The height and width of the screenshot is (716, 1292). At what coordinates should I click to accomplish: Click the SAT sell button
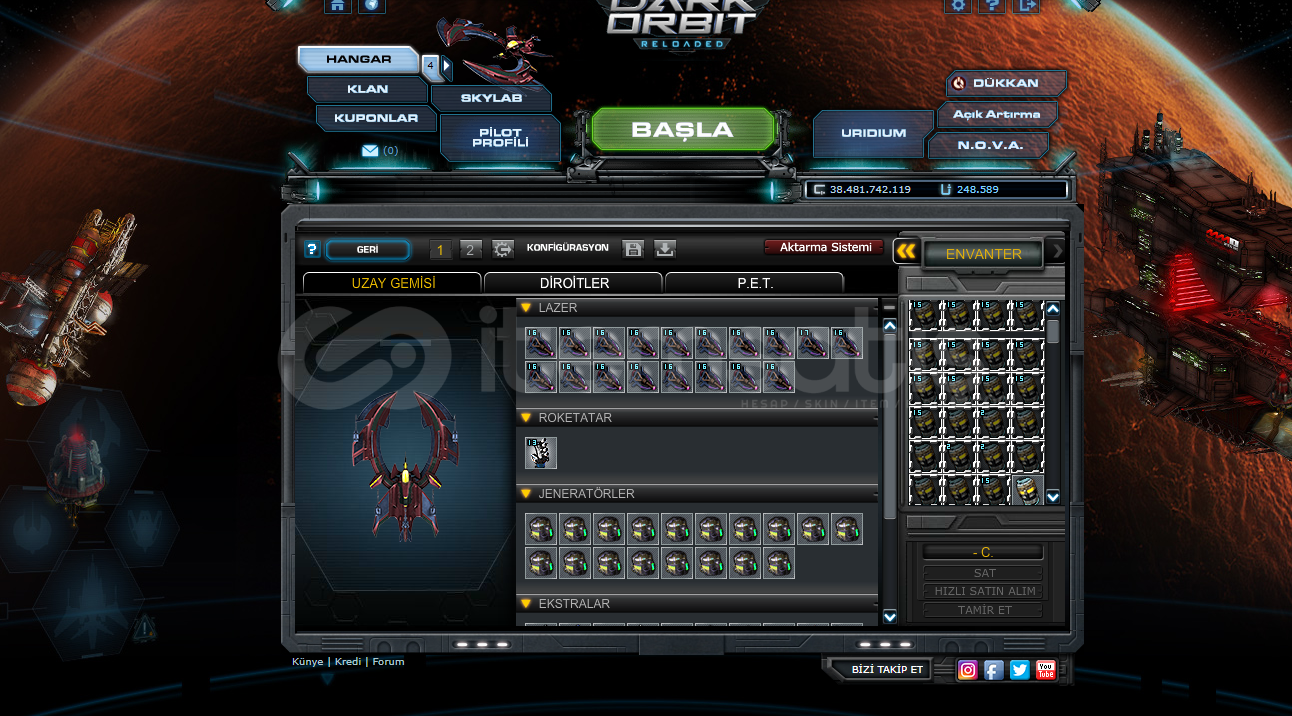coord(984,574)
